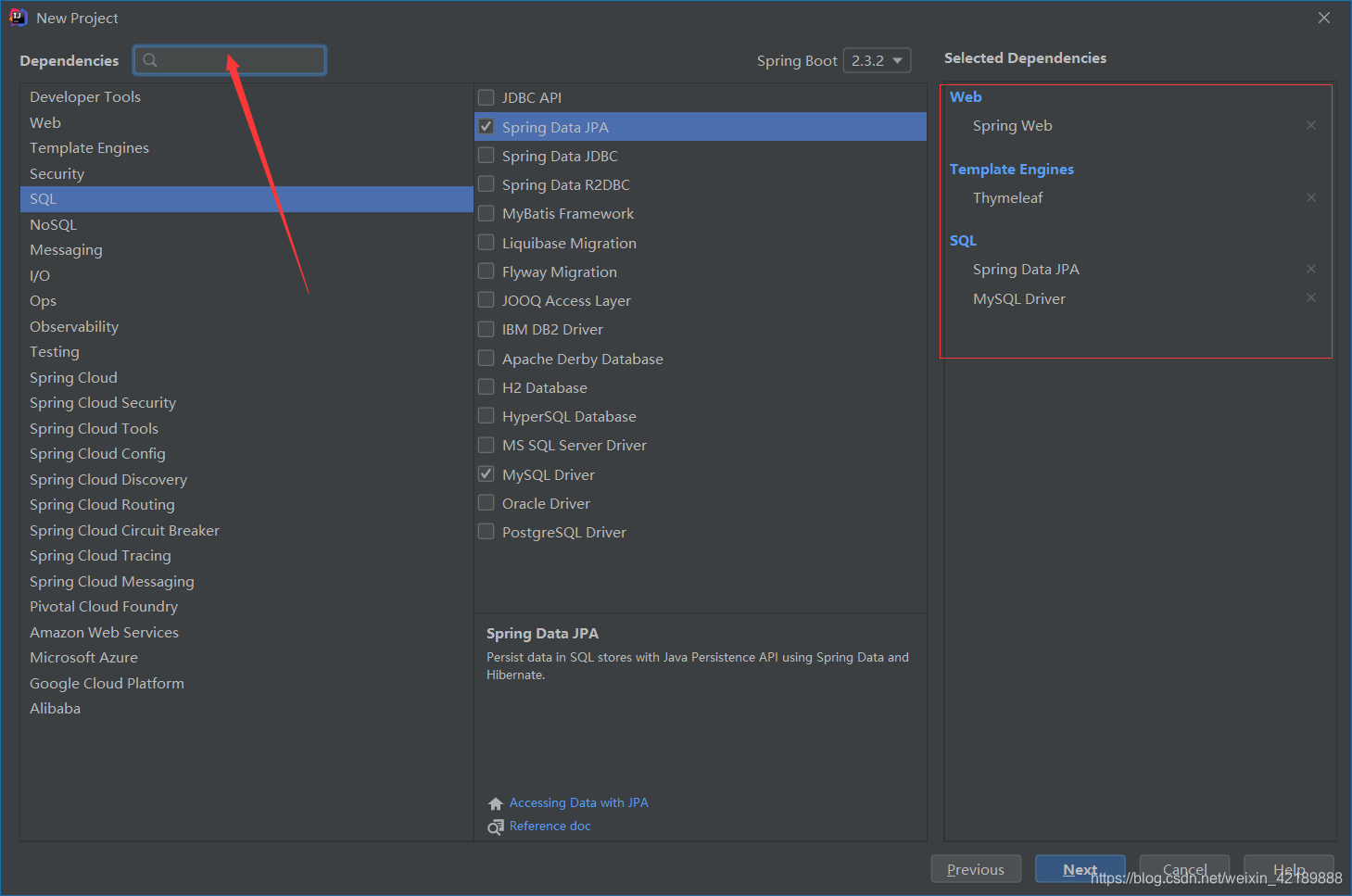This screenshot has width=1352, height=896.
Task: Check the Spring Data R2DBC option
Action: [486, 183]
